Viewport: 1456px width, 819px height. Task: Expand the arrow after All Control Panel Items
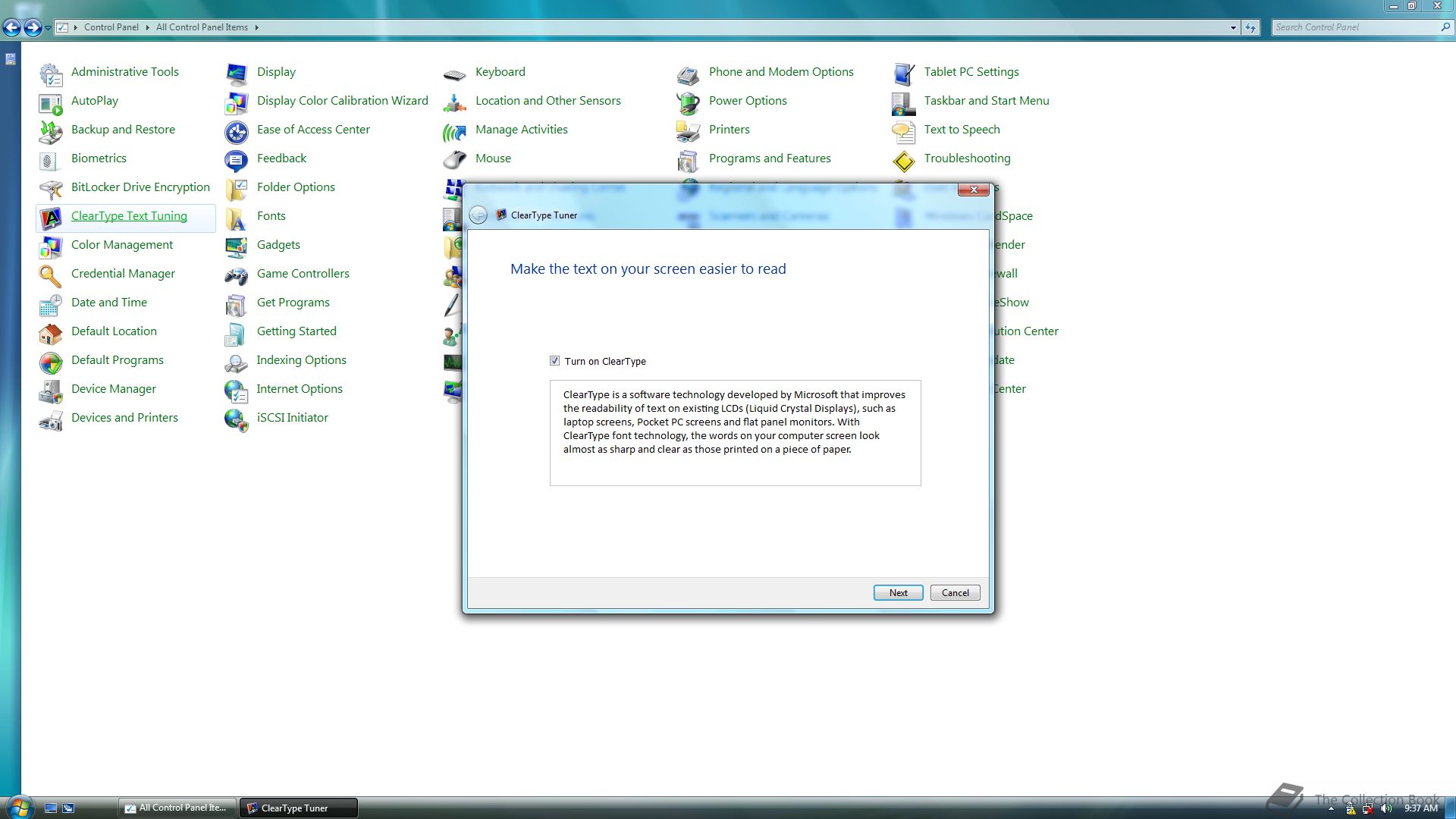click(x=256, y=27)
